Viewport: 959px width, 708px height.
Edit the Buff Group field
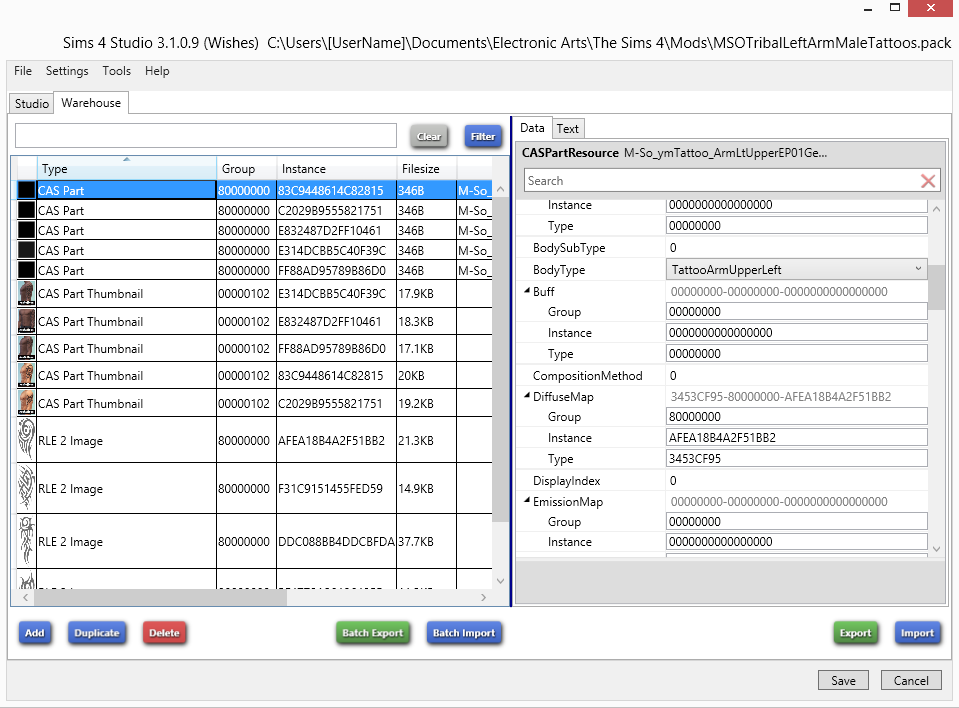(796, 312)
